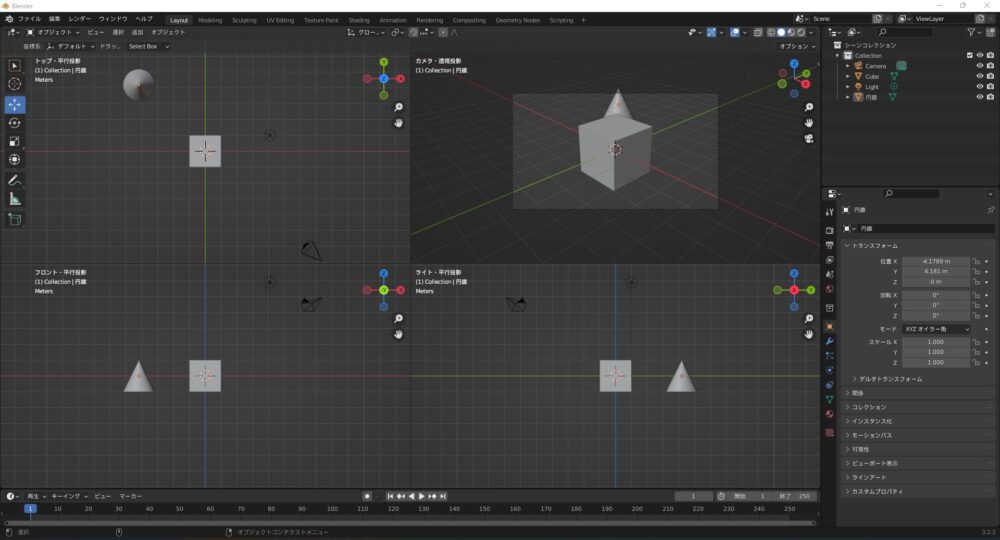The height and width of the screenshot is (540, 1000).
Task: Toggle Collection exclude checkbox
Action: coord(969,55)
